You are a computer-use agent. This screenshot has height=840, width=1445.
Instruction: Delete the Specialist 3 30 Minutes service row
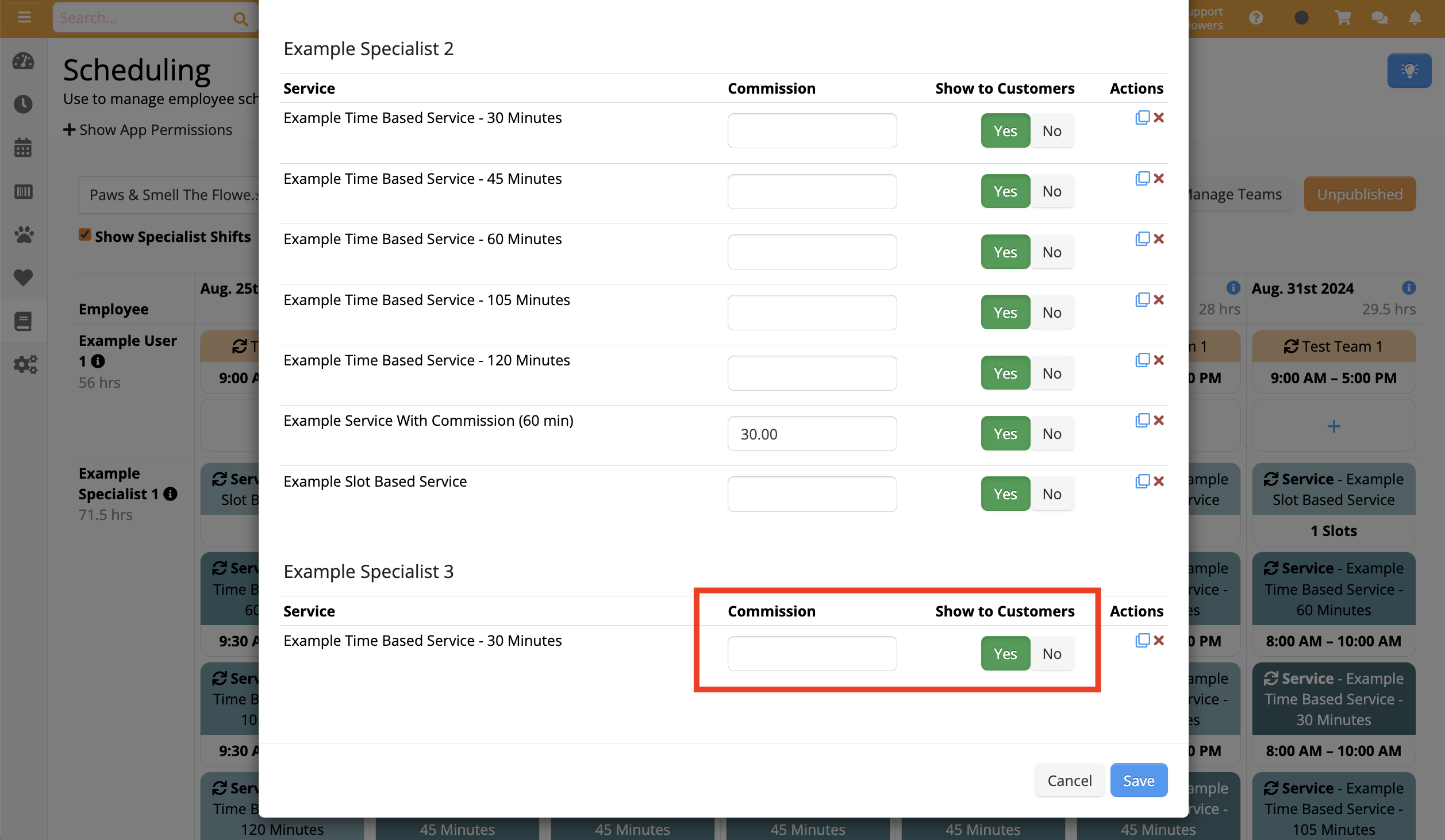1159,640
